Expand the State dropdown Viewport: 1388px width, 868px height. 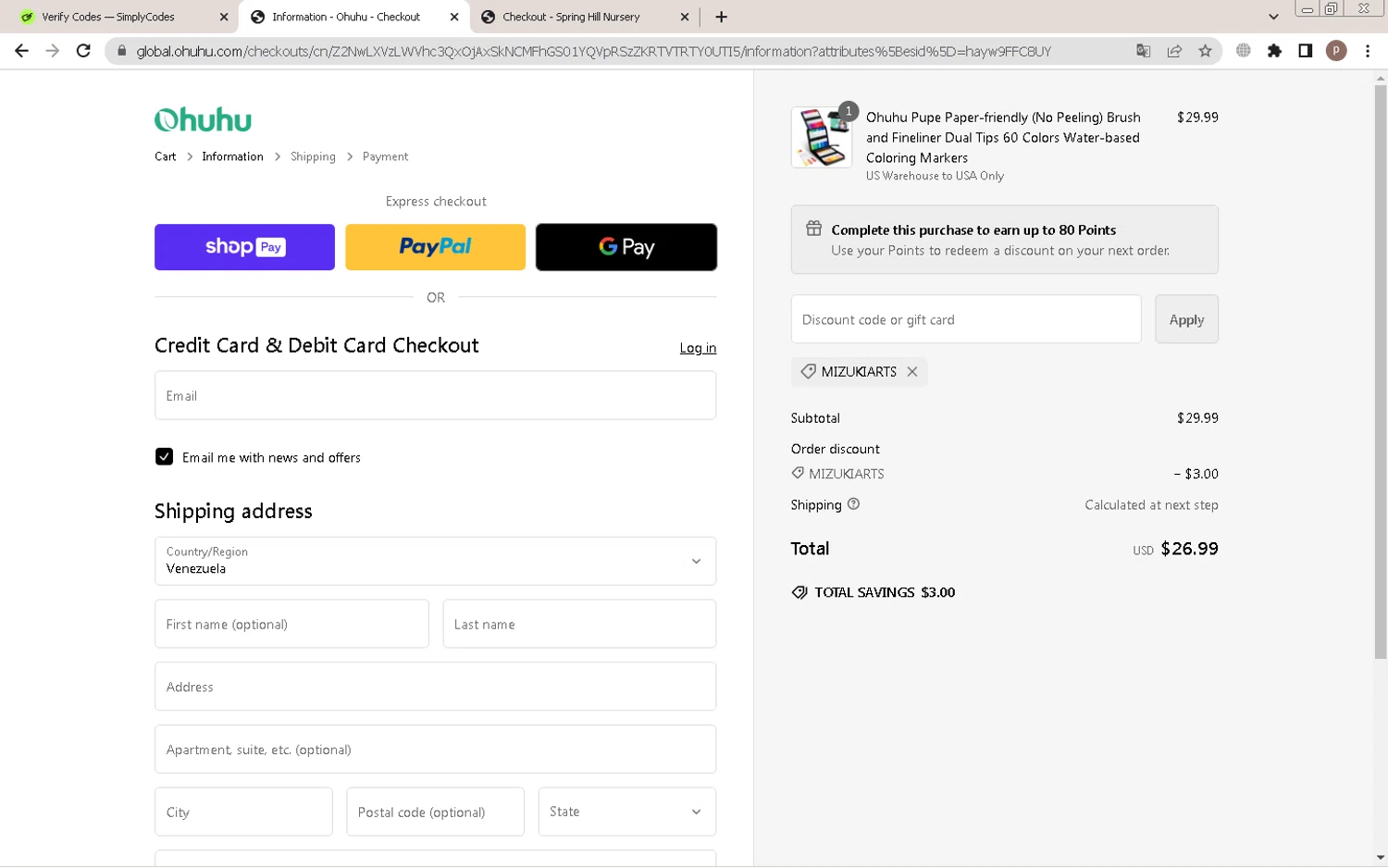pyautogui.click(x=627, y=812)
